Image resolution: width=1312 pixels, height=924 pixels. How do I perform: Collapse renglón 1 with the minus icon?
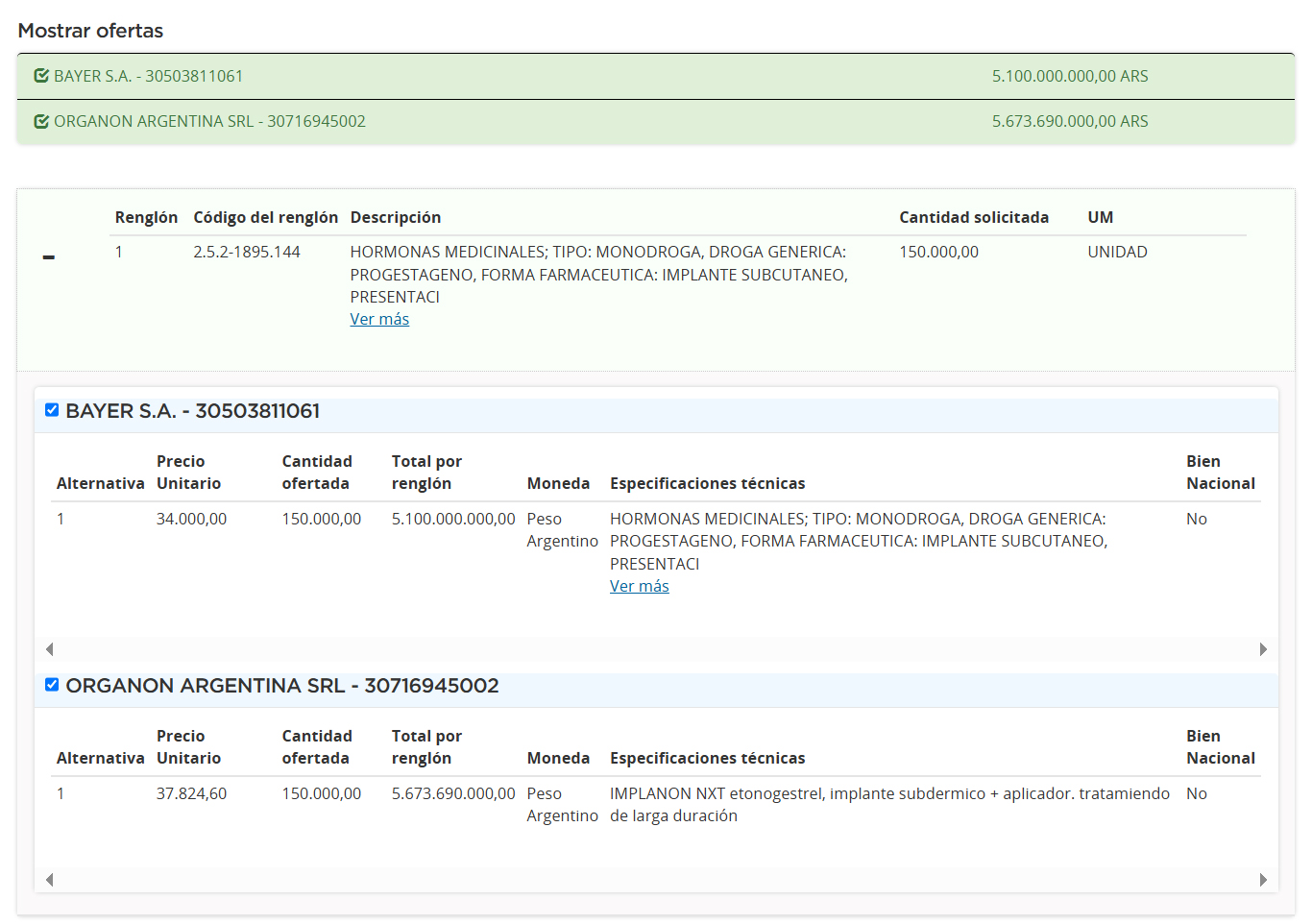[x=49, y=256]
